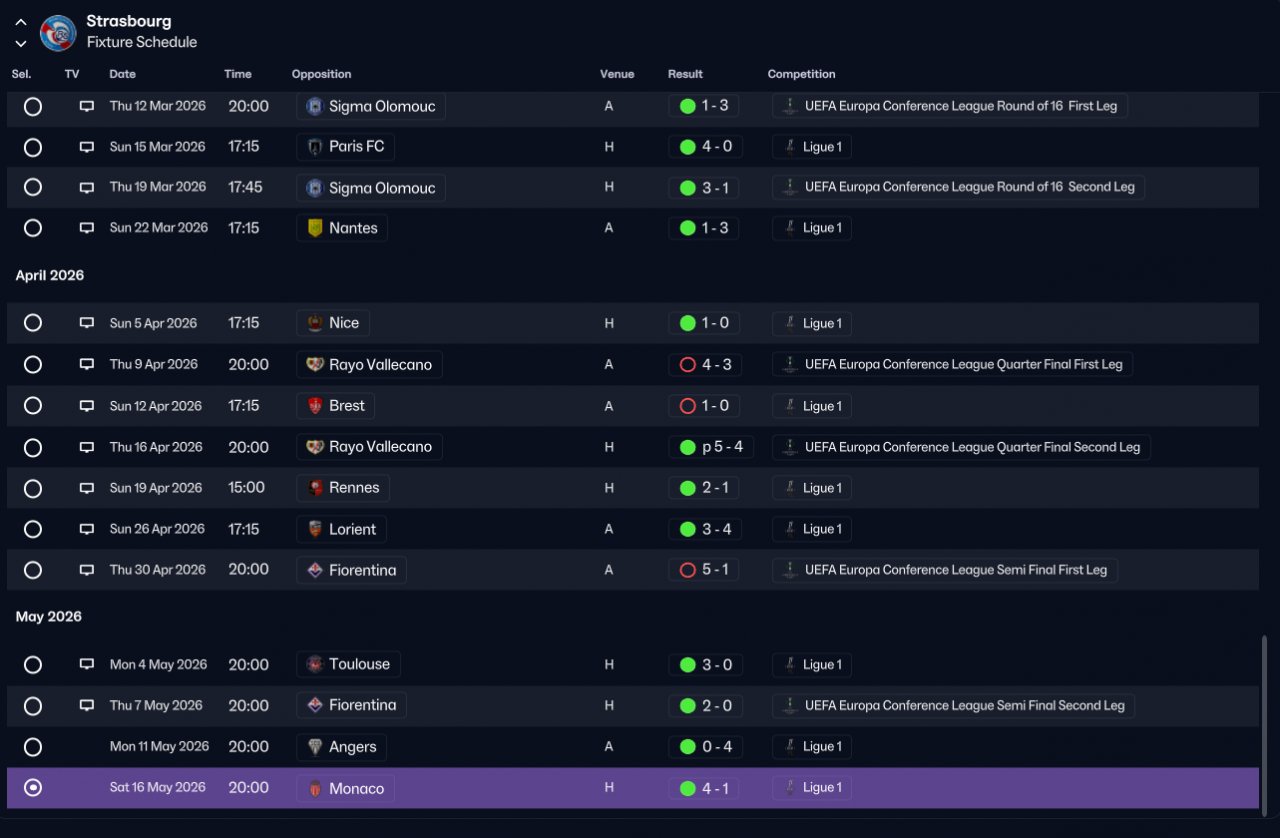The width and height of the screenshot is (1280, 838).
Task: Click the Result column header
Action: 685,74
